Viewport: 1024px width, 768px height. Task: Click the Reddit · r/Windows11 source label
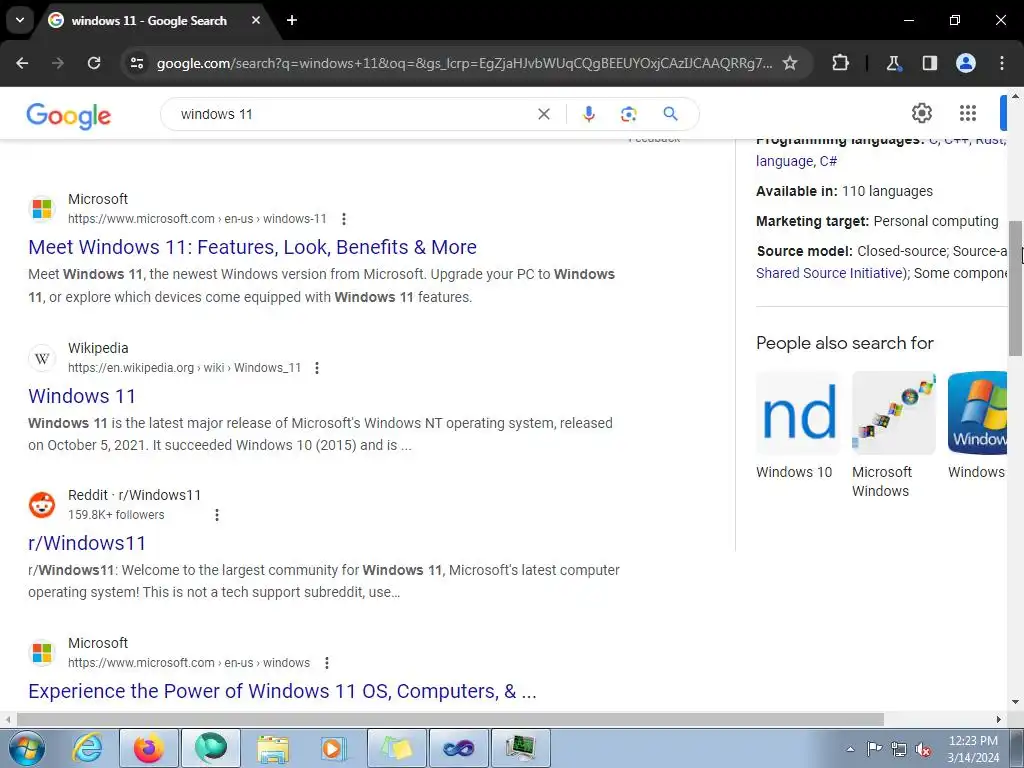coord(135,495)
